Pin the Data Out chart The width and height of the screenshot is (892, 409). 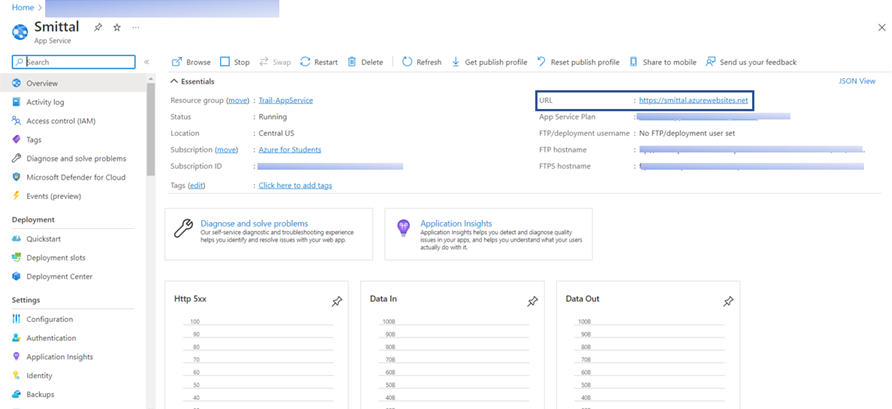pyautogui.click(x=728, y=301)
